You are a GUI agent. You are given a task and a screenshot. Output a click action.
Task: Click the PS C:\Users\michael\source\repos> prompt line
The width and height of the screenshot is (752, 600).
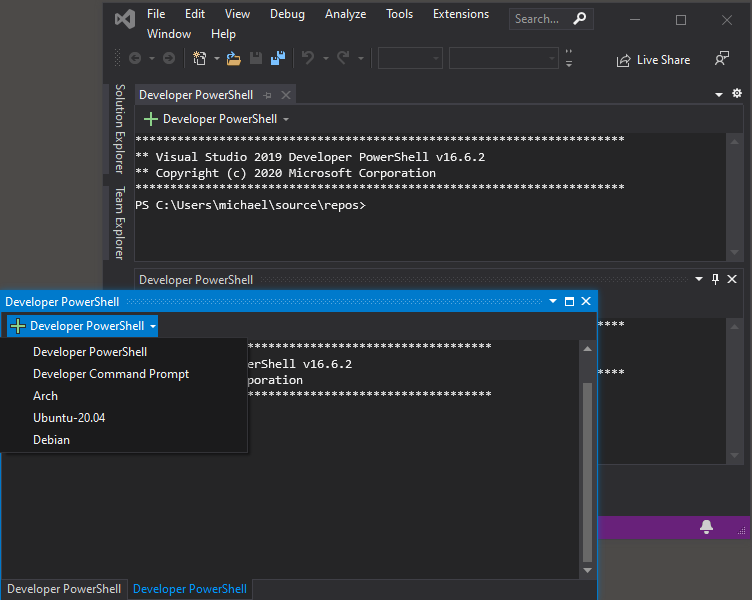[x=250, y=205]
